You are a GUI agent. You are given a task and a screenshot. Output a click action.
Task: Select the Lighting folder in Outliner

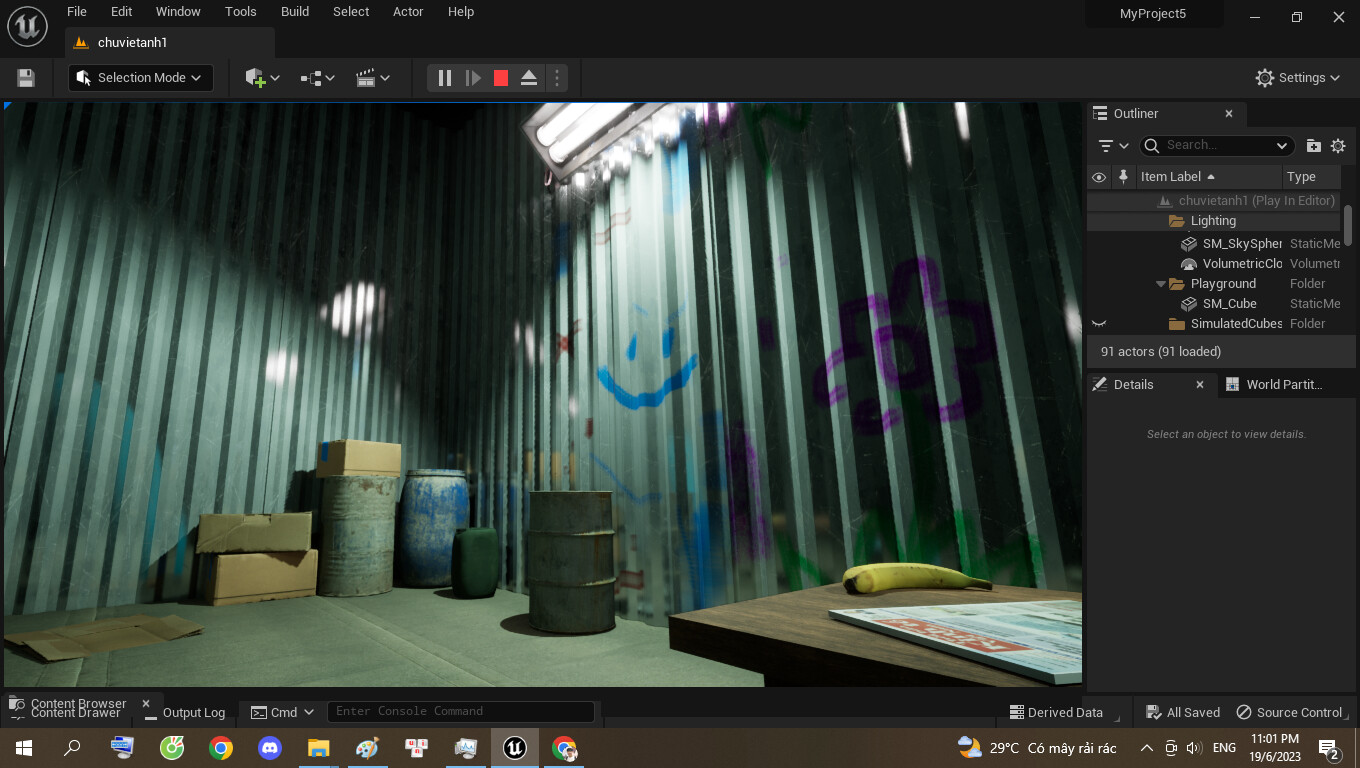(x=1213, y=221)
